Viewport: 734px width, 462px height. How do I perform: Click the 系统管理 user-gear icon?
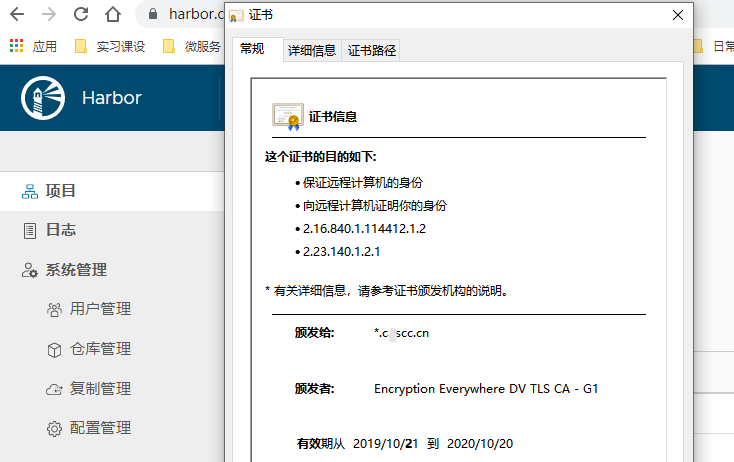29,271
